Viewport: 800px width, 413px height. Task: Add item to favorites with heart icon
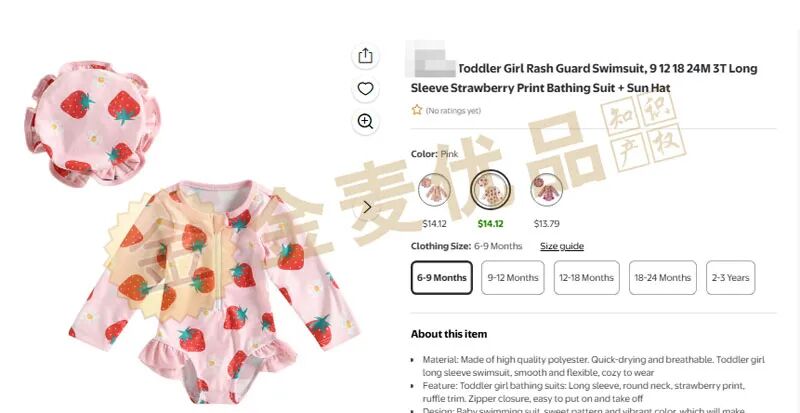pyautogui.click(x=365, y=89)
